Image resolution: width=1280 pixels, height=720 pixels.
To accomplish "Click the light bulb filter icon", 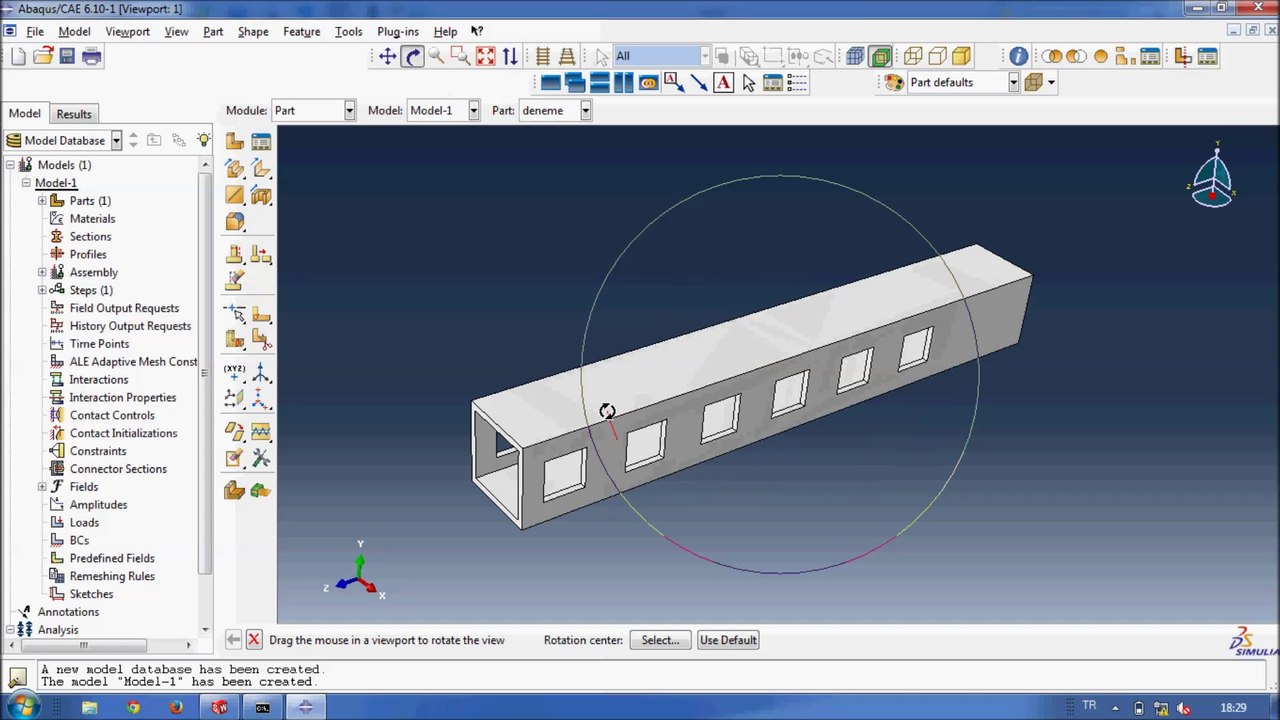I will pyautogui.click(x=204, y=140).
